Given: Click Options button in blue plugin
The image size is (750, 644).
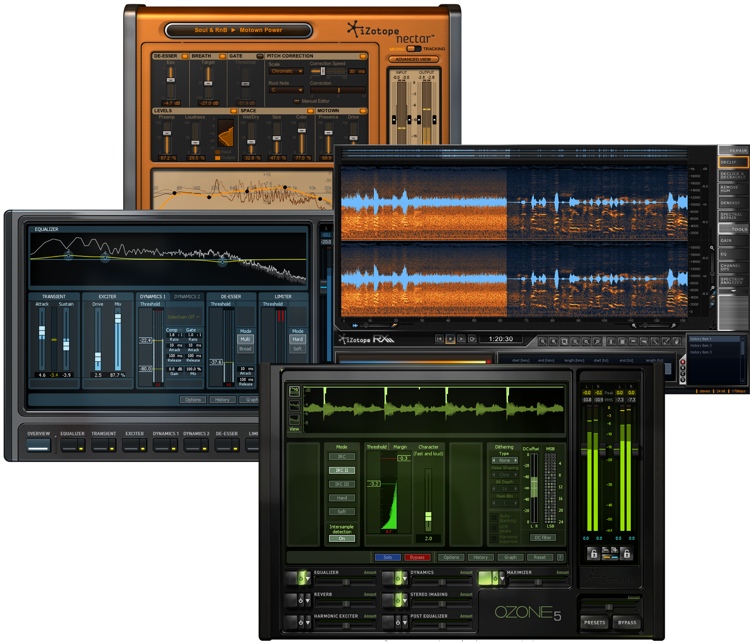Looking at the screenshot, I should tap(193, 400).
